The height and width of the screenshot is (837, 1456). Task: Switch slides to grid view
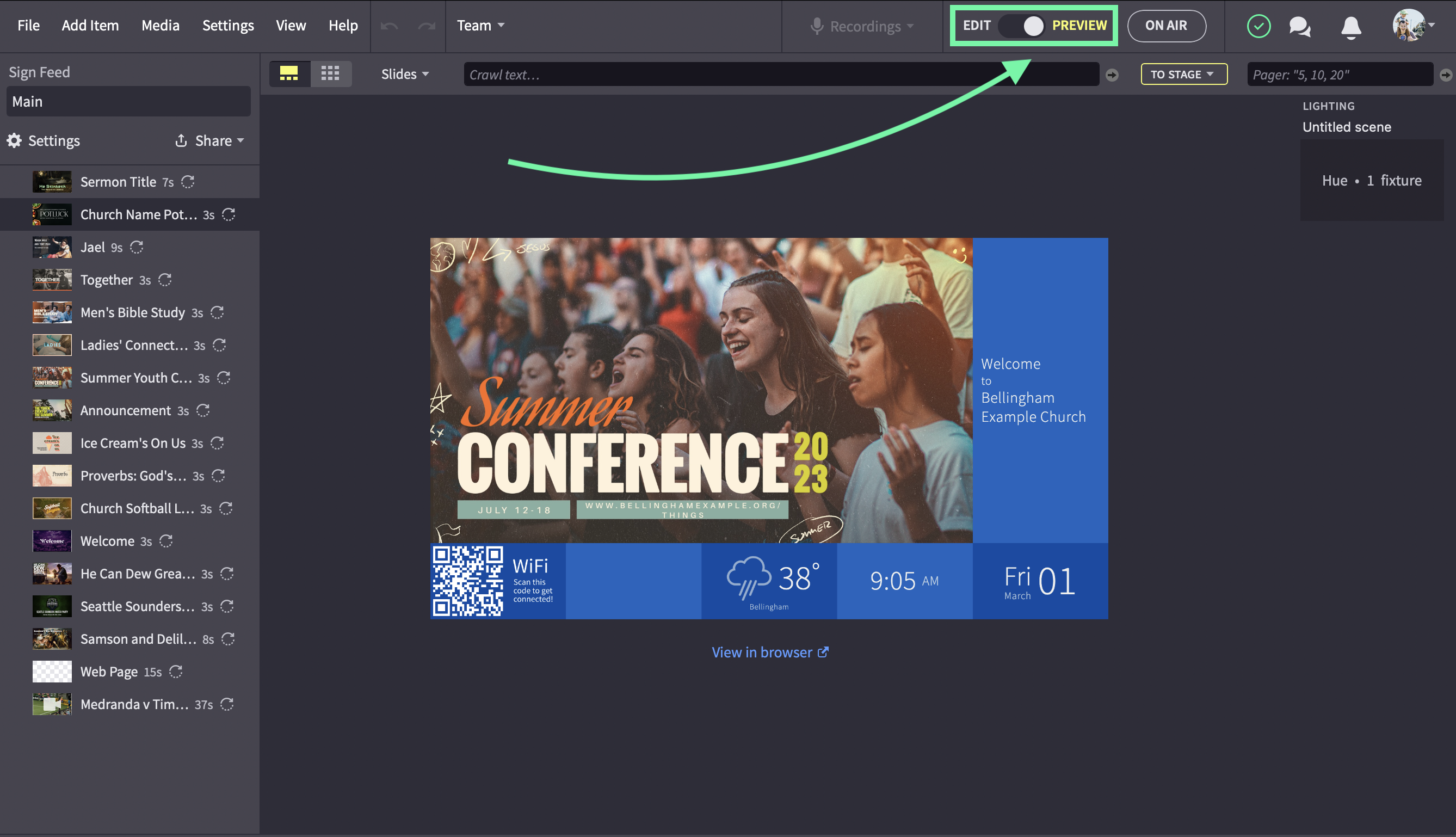tap(331, 73)
